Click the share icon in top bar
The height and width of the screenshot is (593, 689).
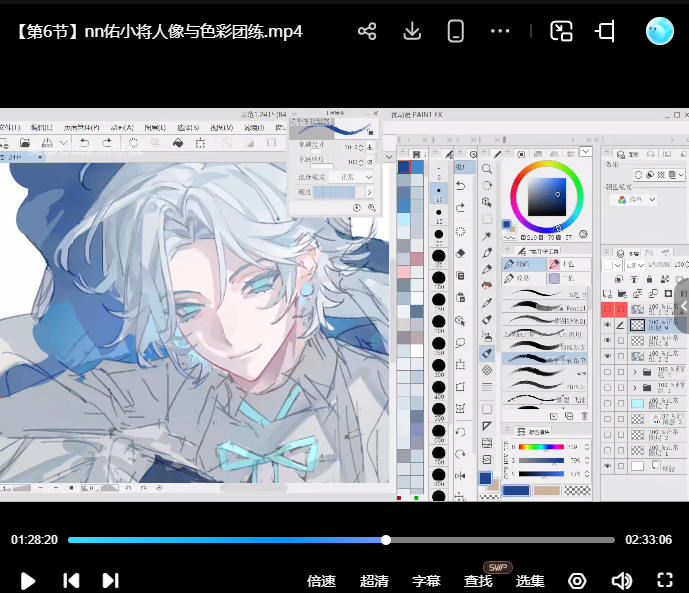pyautogui.click(x=367, y=31)
